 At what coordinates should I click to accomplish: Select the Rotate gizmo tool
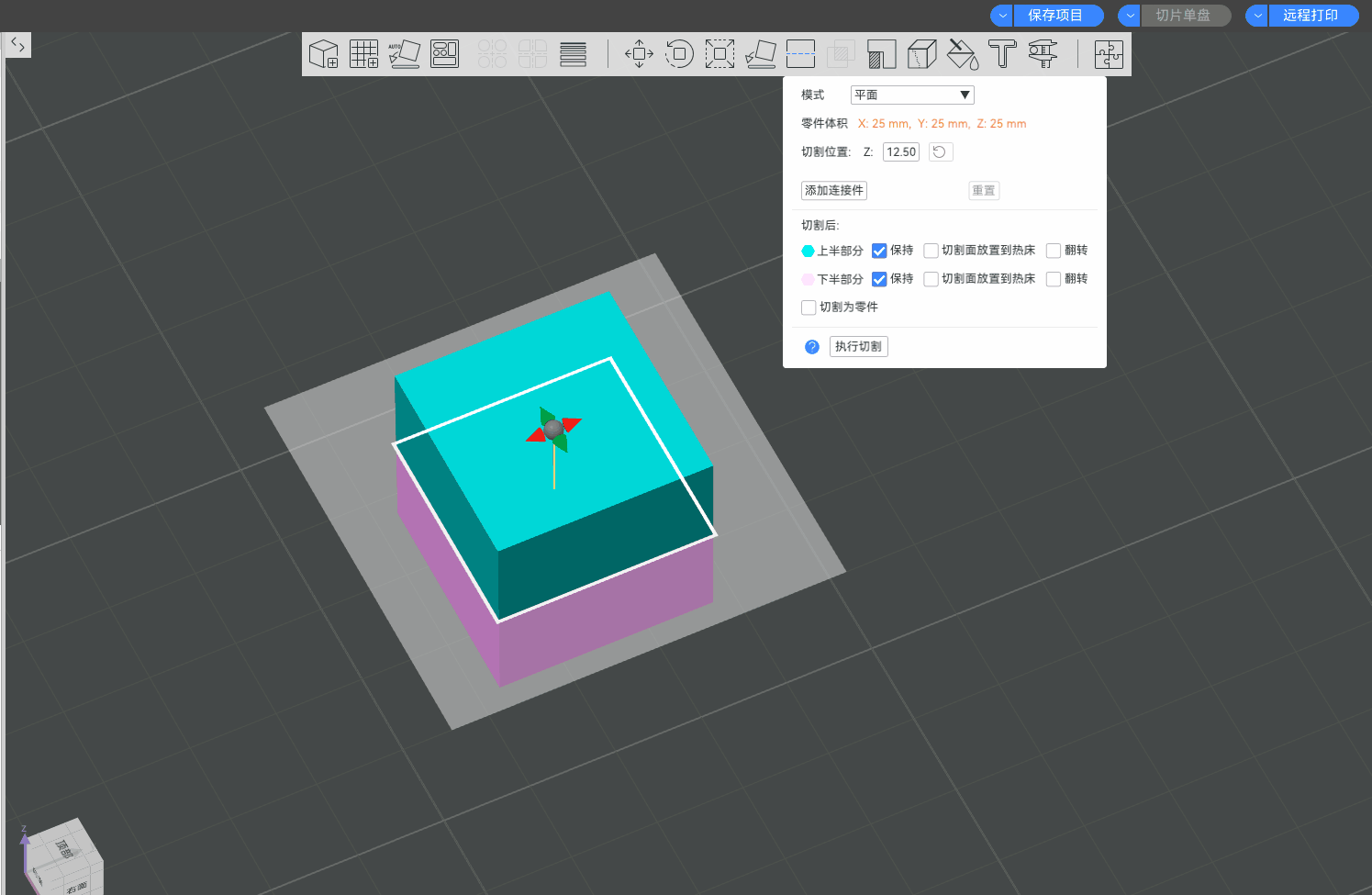click(679, 54)
